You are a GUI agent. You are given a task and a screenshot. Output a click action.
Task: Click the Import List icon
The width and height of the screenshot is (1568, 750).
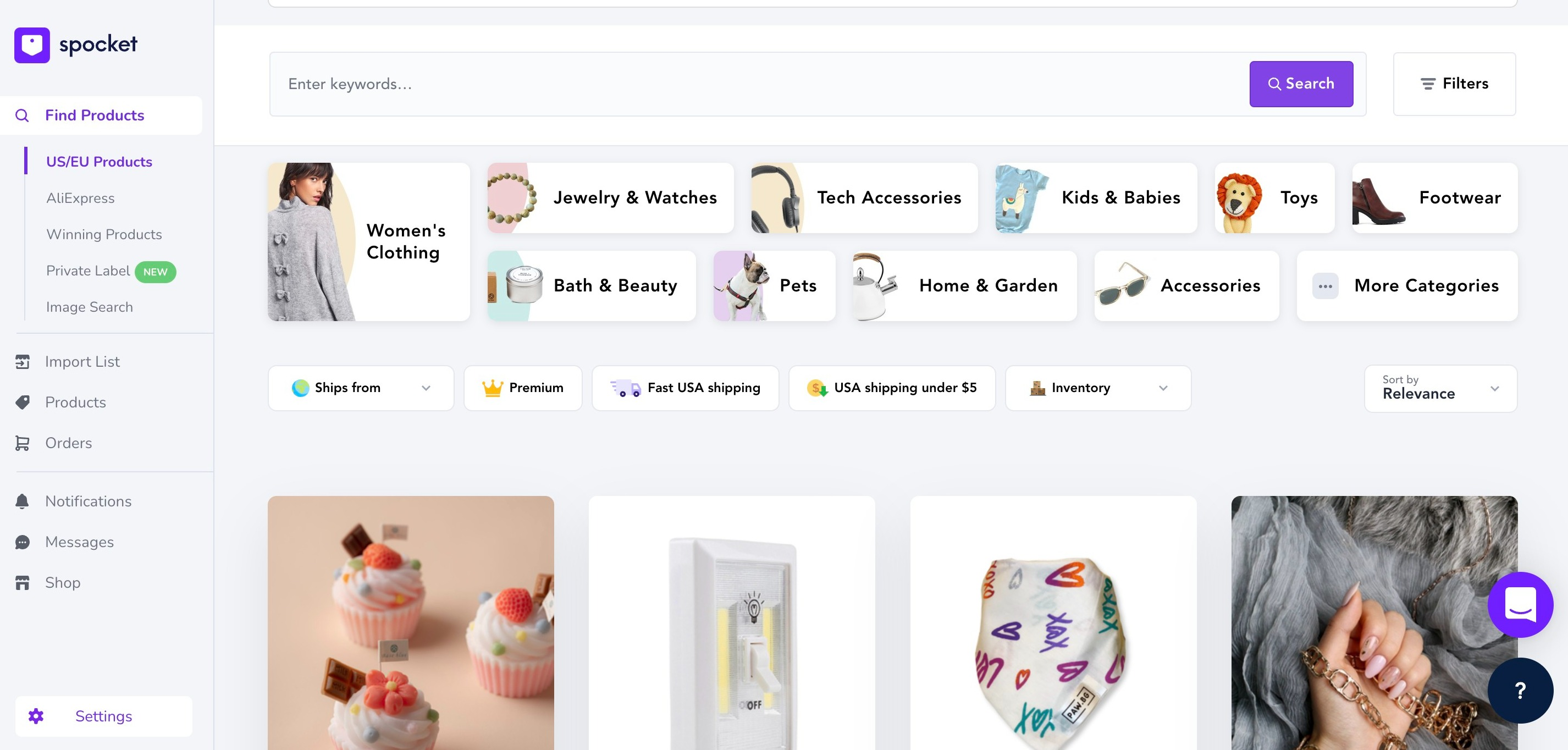23,362
